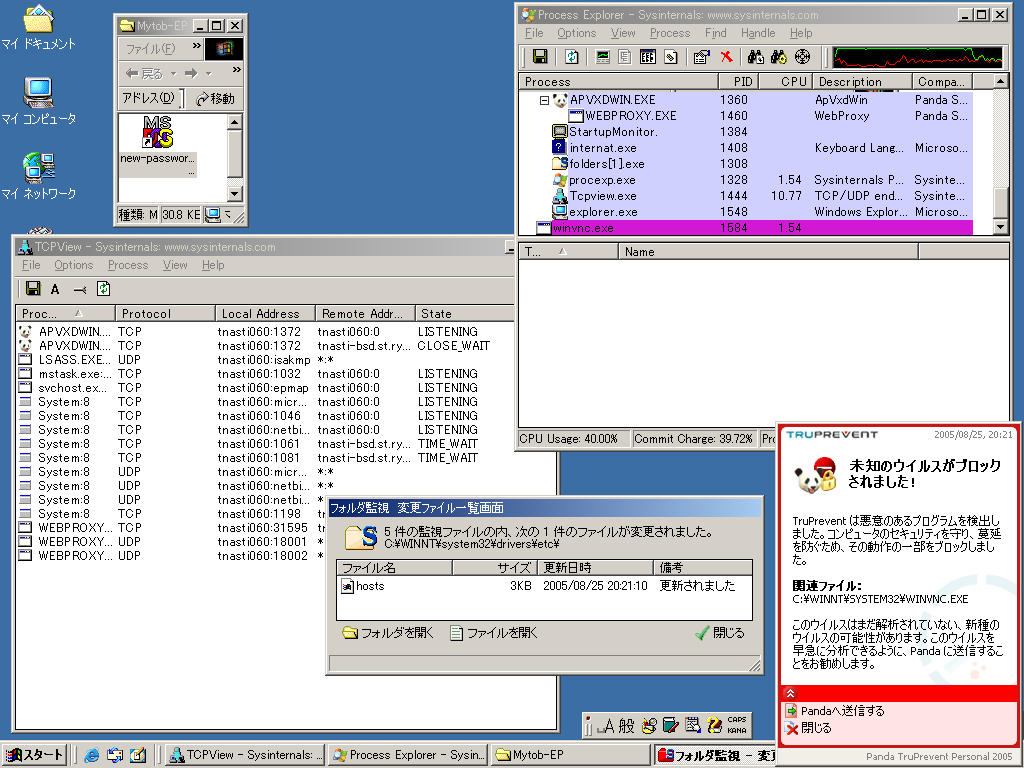Collapse the APVXDWIN.EXE process tree

pyautogui.click(x=545, y=100)
